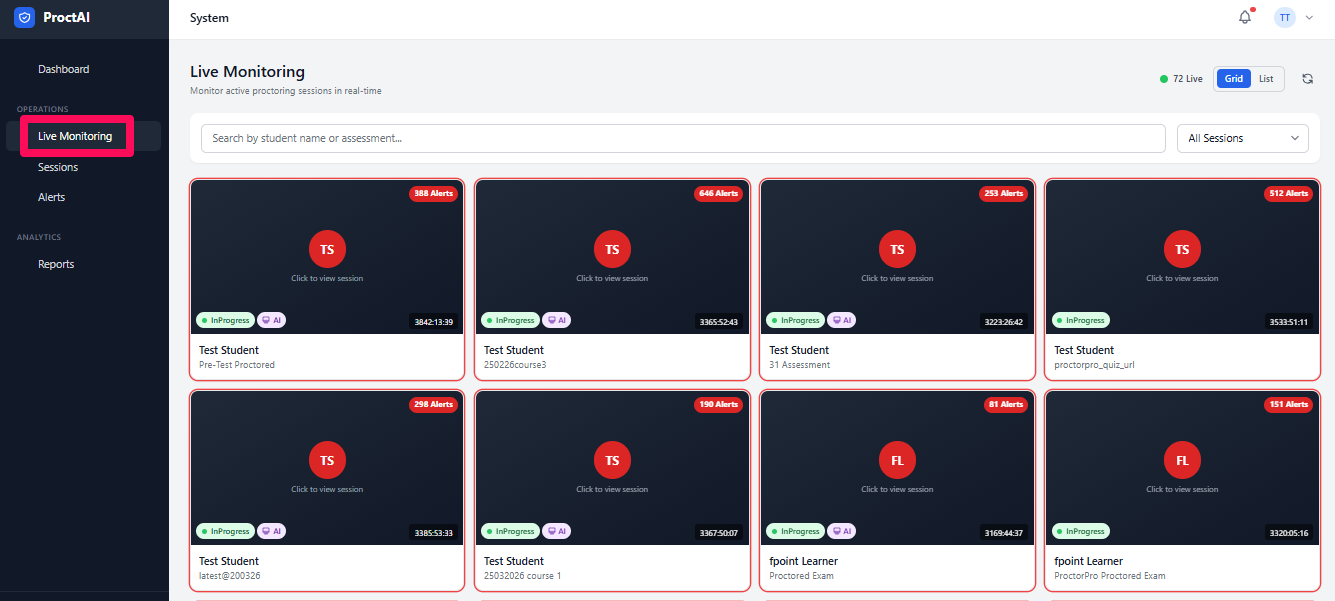Click the AI badge on 25032026 course 1 card
Image resolution: width=1335 pixels, height=601 pixels.
557,532
